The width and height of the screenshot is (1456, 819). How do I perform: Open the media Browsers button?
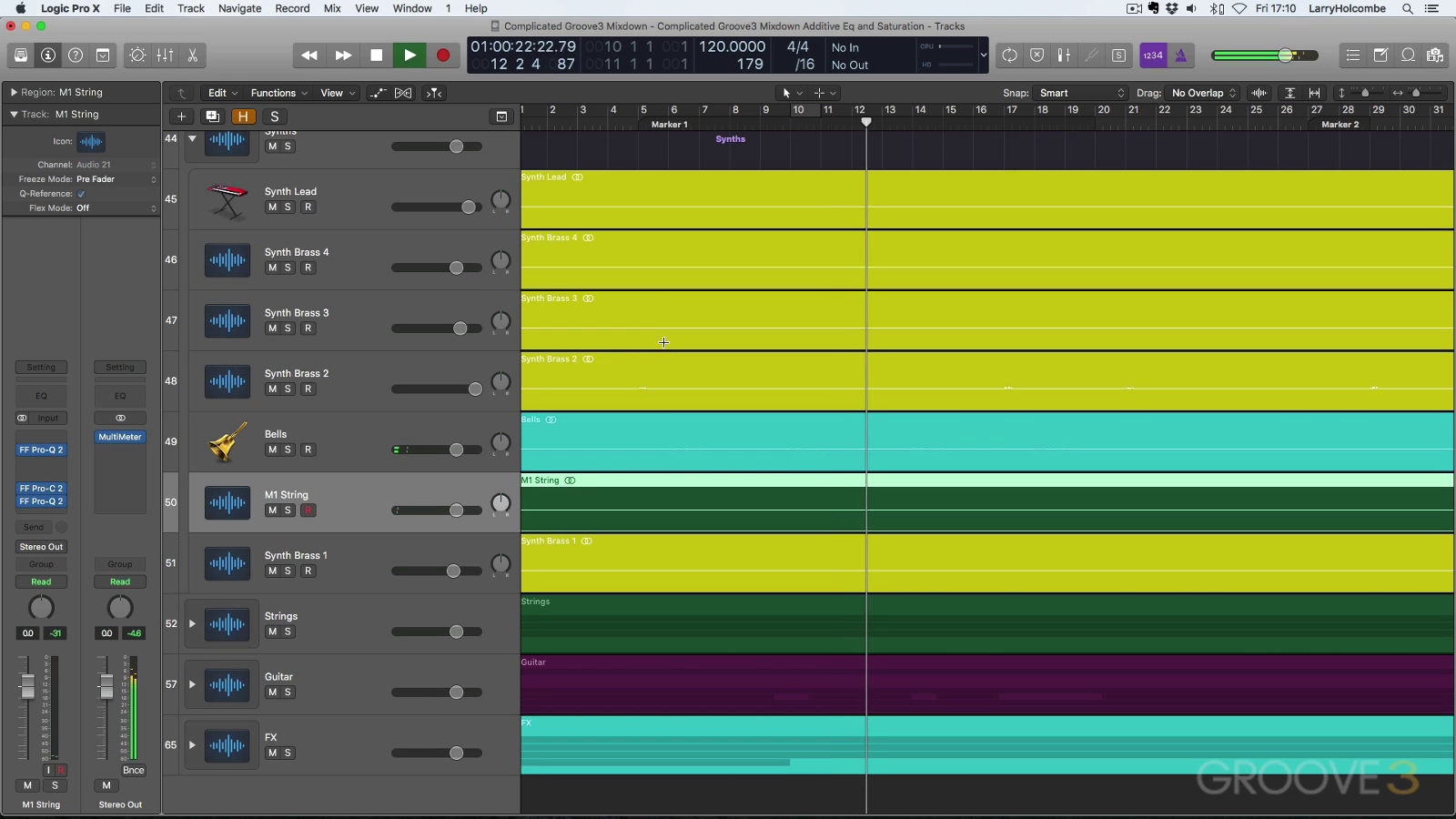coord(1435,56)
